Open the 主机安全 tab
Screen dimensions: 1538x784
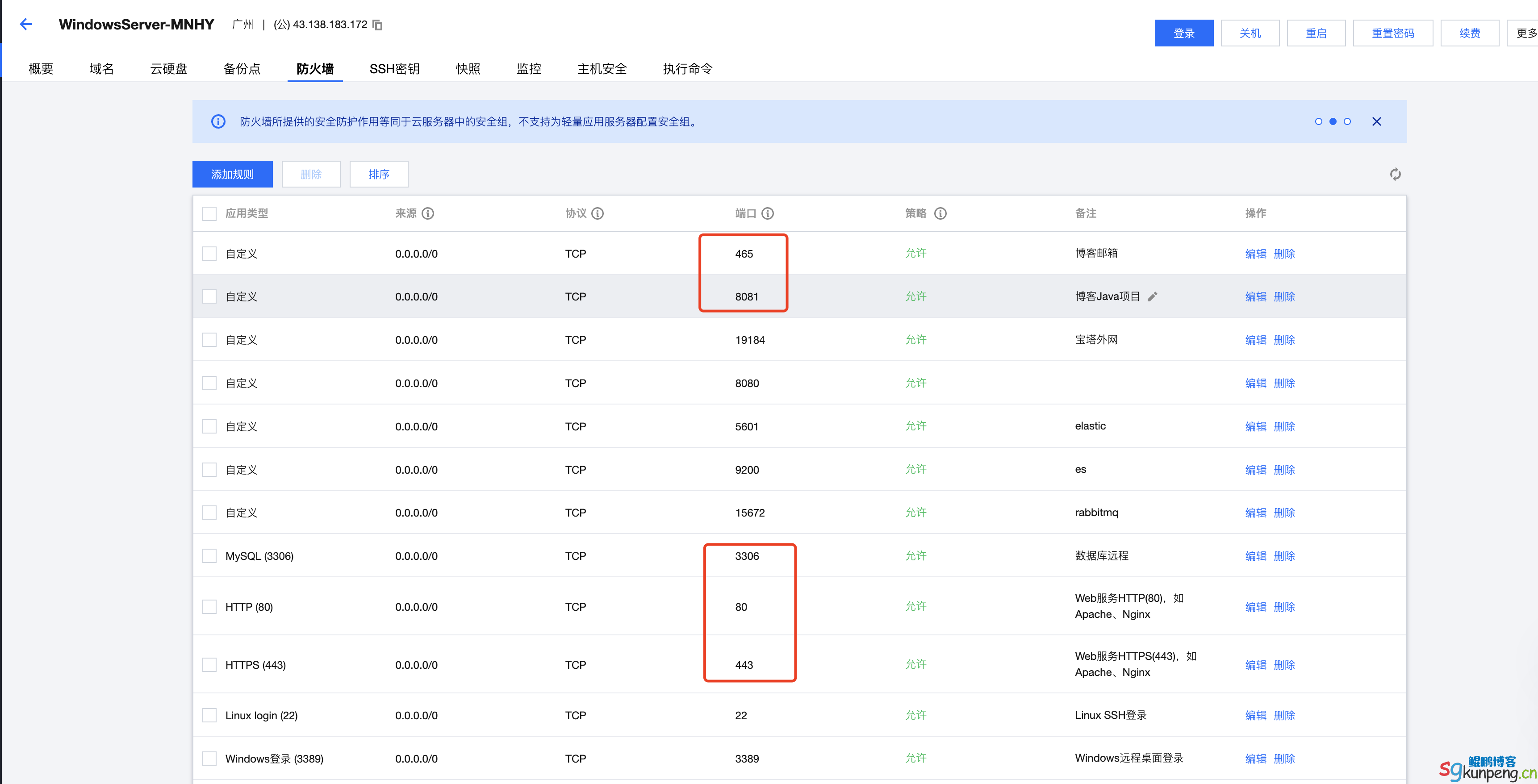(x=602, y=69)
